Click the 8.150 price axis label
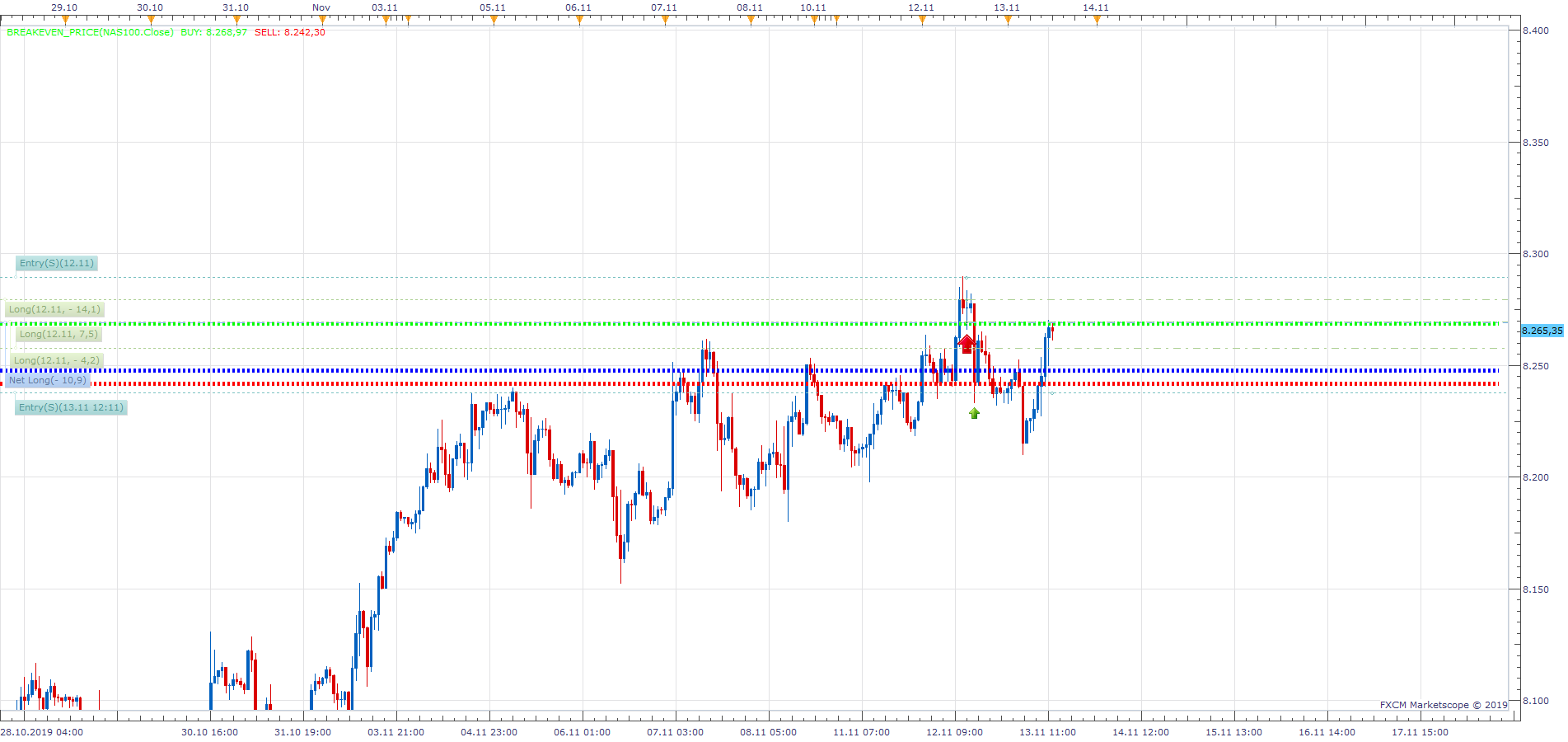Screen dimensions: 1568x742 coord(1536,589)
